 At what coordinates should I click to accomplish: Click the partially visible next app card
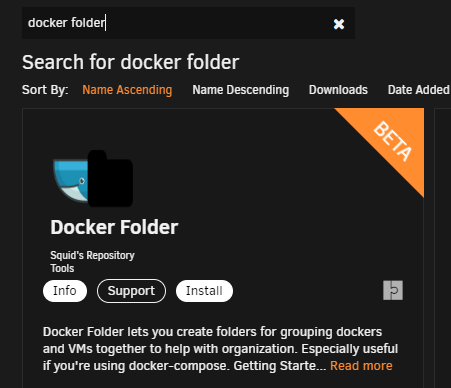(443, 248)
